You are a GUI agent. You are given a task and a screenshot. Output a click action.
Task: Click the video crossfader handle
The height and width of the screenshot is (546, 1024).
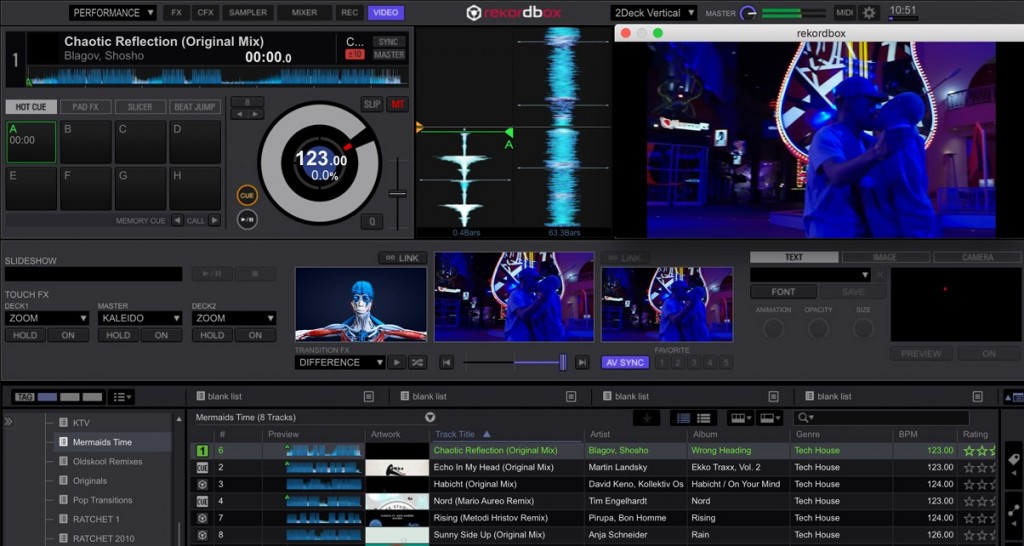tap(563, 362)
